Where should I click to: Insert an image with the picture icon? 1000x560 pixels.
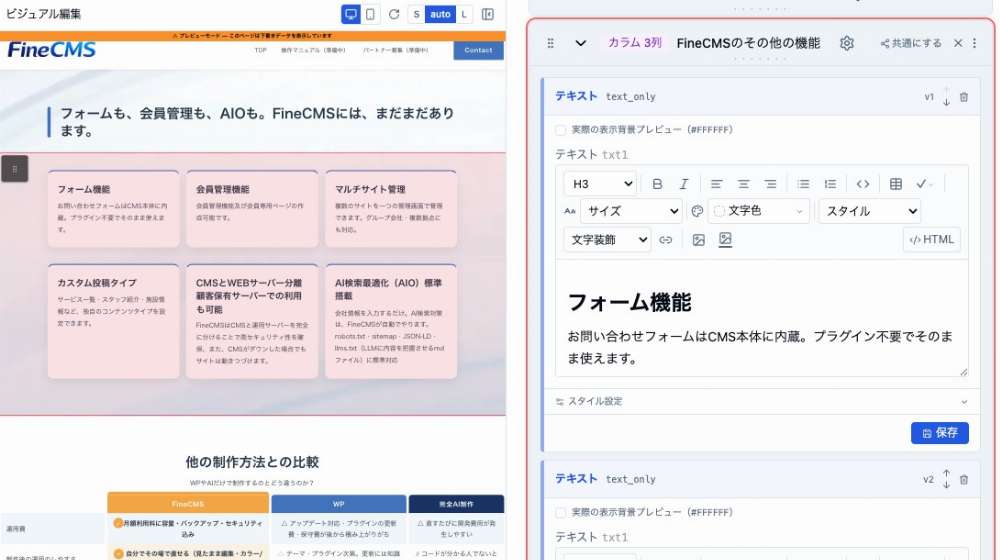click(698, 240)
